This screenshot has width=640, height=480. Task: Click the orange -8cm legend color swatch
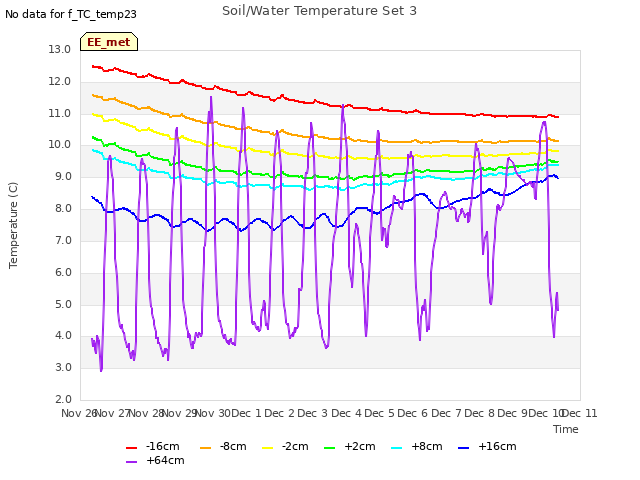click(205, 448)
